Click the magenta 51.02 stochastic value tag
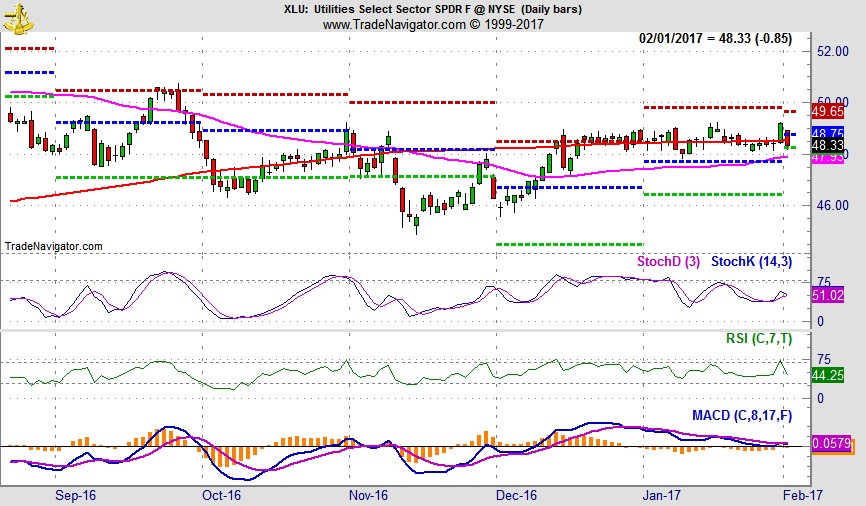The image size is (866, 506). coord(828,296)
